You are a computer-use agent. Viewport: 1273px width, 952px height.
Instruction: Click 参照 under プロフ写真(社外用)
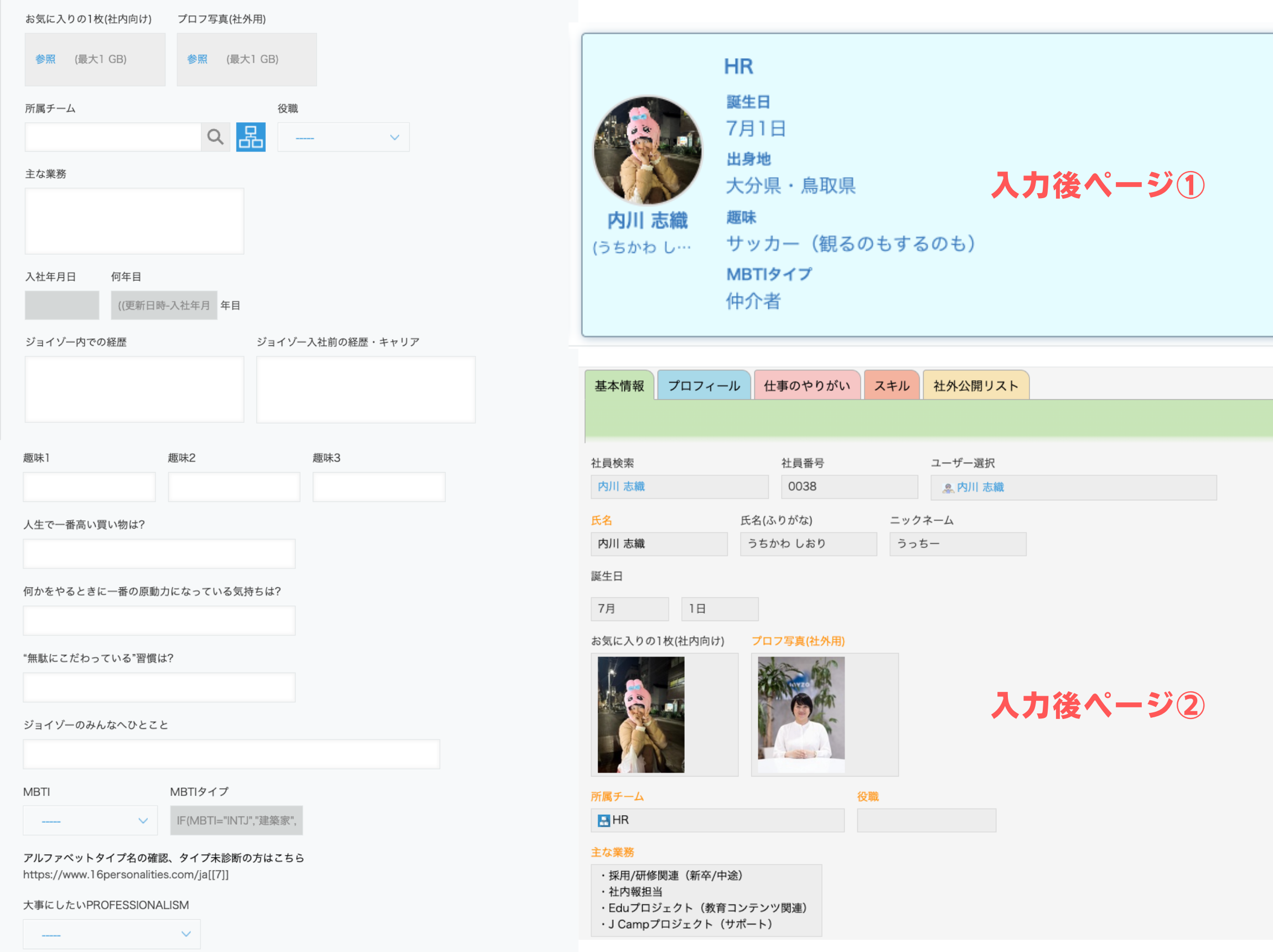tap(198, 59)
